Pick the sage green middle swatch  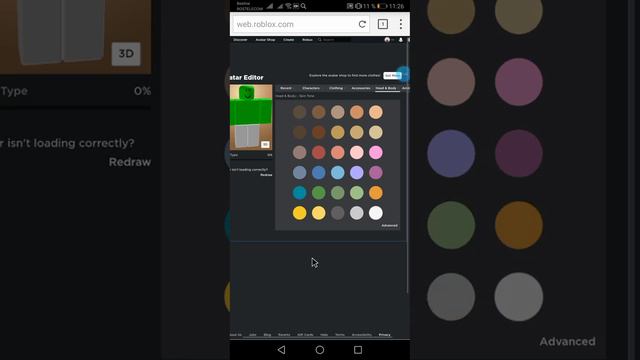(338, 193)
